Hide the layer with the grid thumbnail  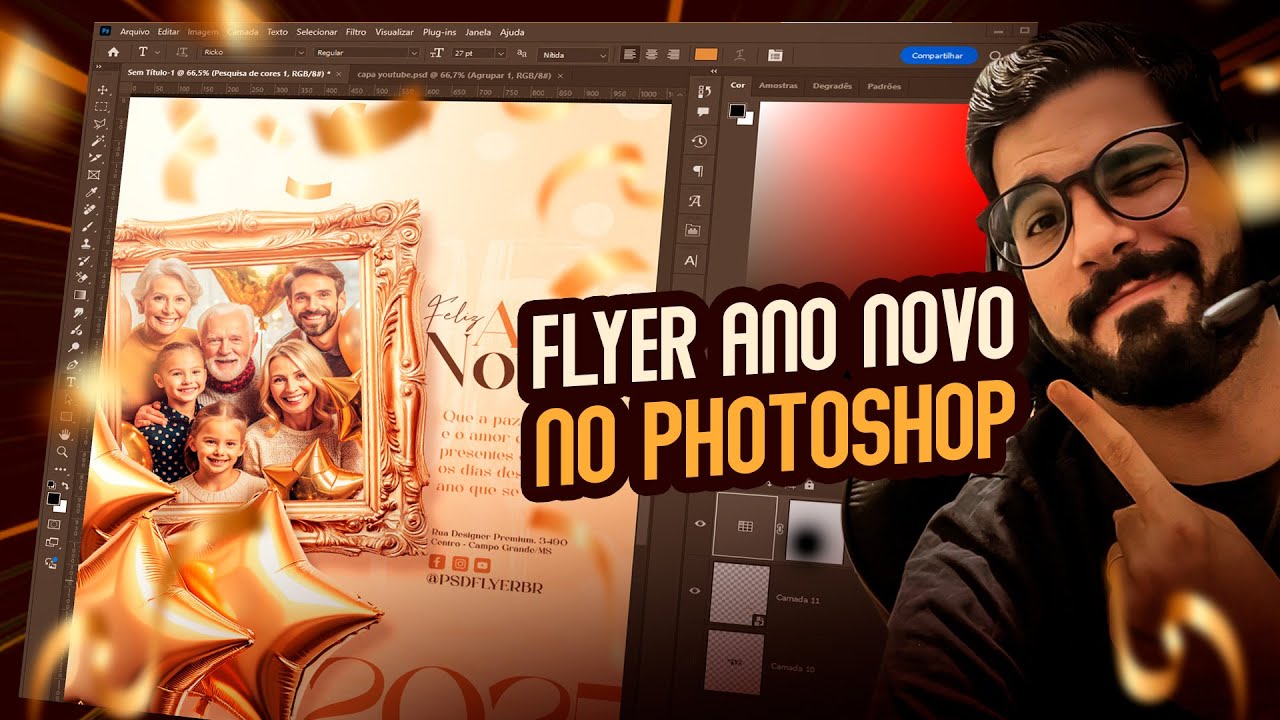(700, 523)
